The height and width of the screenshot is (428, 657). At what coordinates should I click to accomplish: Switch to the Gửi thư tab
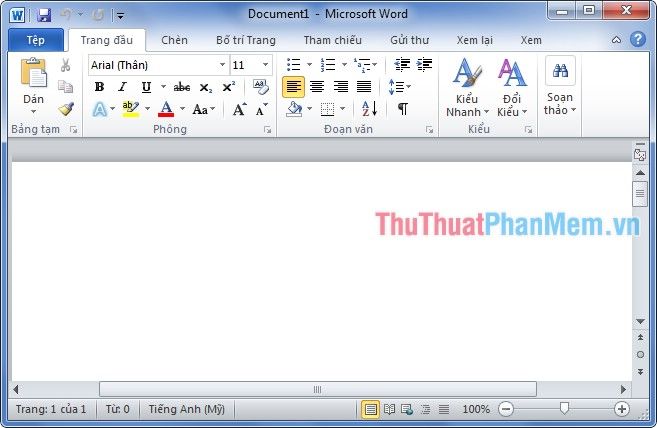tap(409, 40)
